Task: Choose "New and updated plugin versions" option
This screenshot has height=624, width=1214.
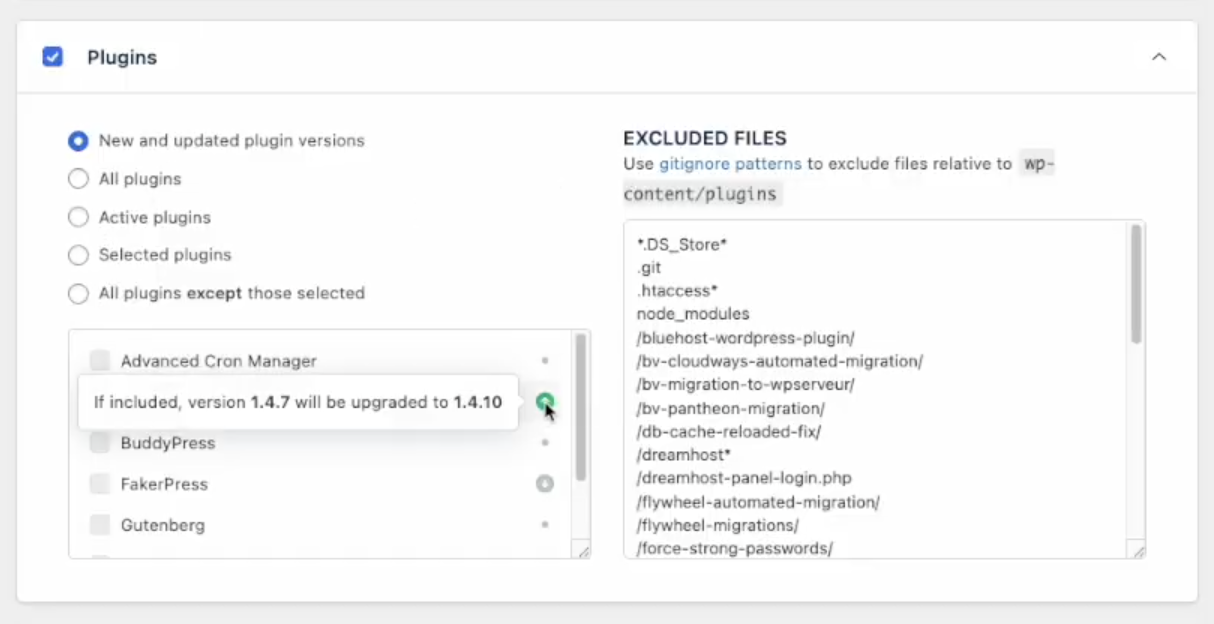Action: tap(78, 141)
